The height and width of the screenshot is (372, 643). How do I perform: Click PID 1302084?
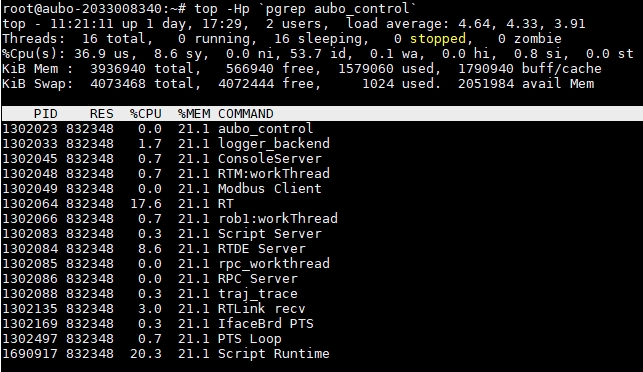(x=30, y=249)
